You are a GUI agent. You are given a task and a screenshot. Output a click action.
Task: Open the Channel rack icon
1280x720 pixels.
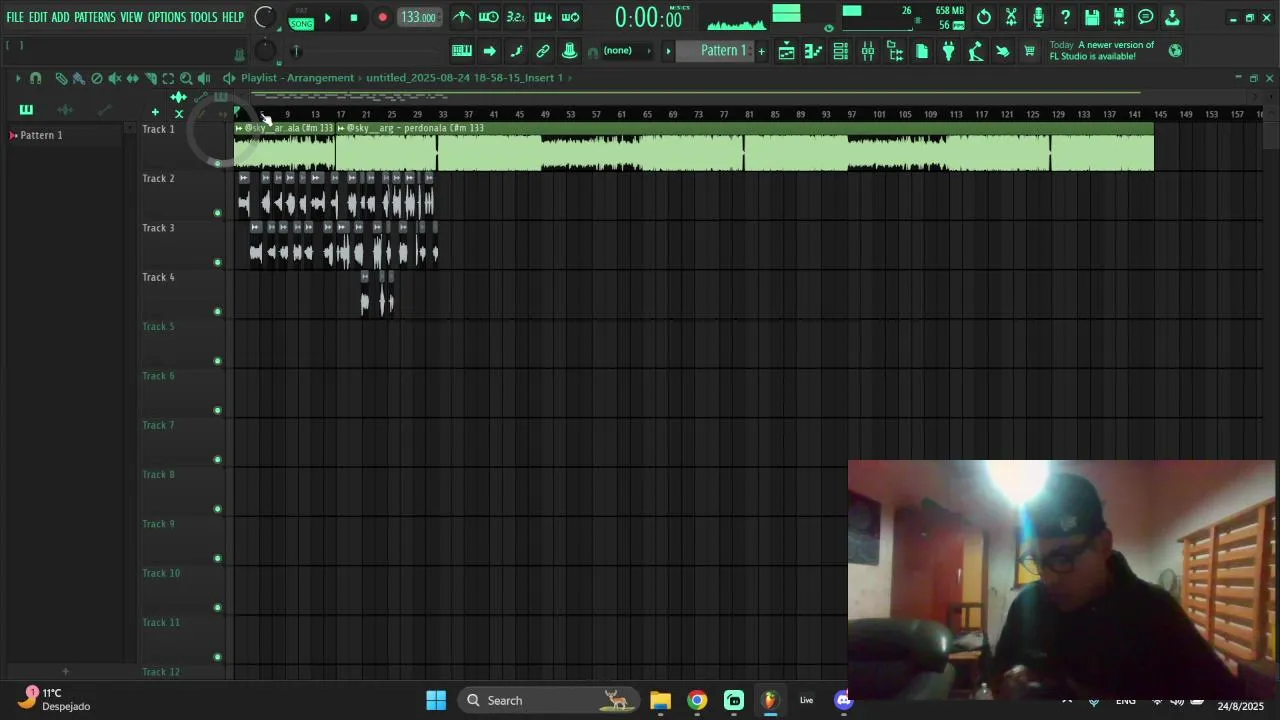[841, 51]
